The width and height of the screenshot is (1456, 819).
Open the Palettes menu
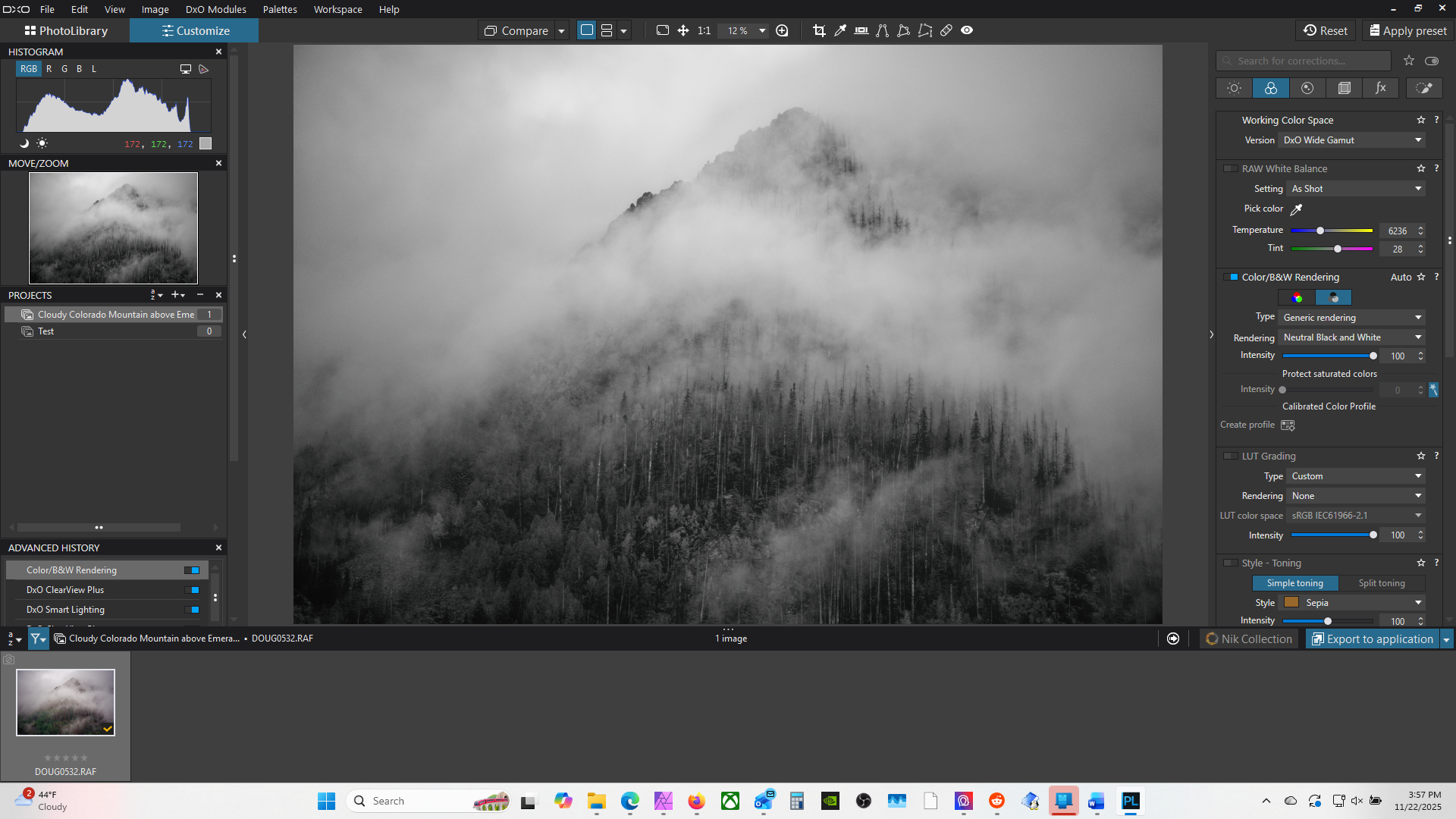280,9
